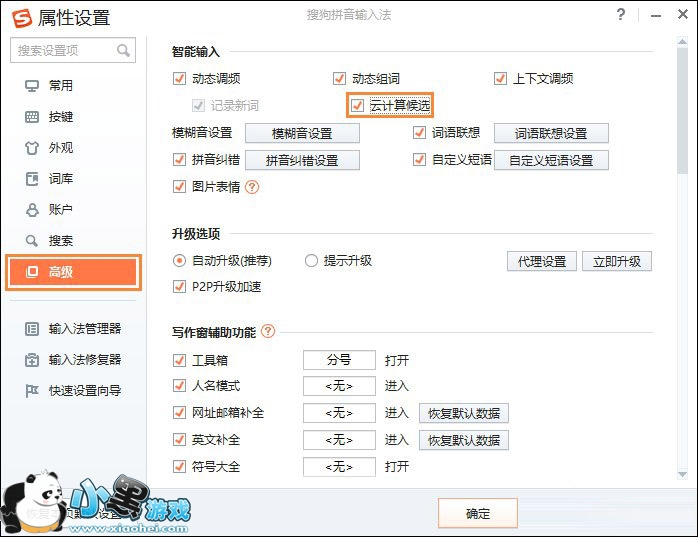698x537 pixels.
Task: Click the 网址邮箱补全 hotkey field
Action: [x=339, y=413]
